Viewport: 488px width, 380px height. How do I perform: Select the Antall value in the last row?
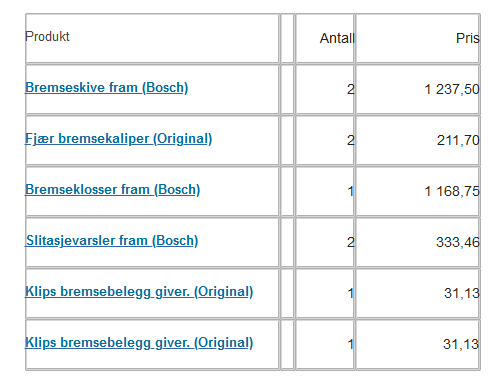[351, 344]
